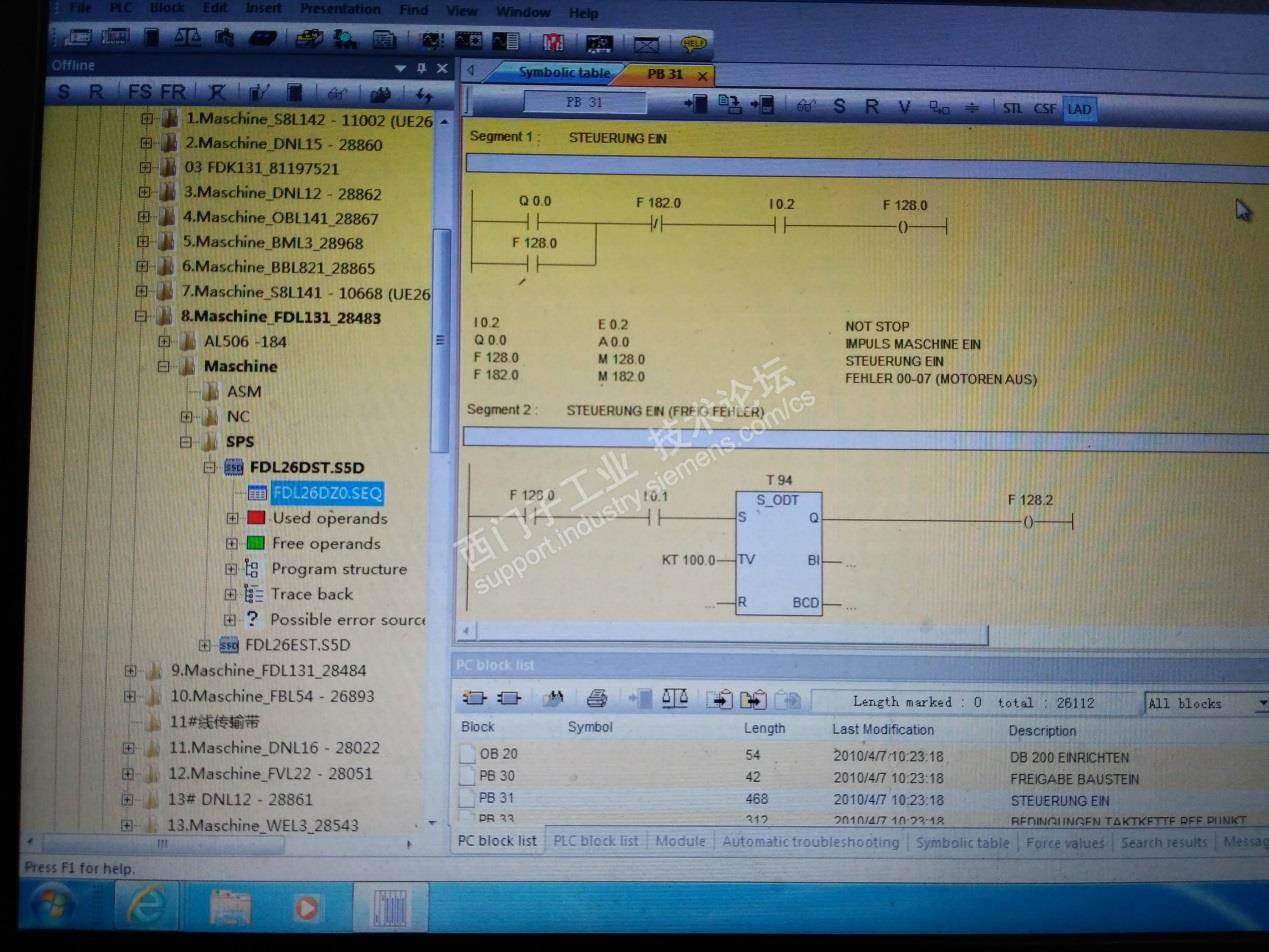Click the PB 31 block name field
The image size is (1269, 952).
click(585, 102)
